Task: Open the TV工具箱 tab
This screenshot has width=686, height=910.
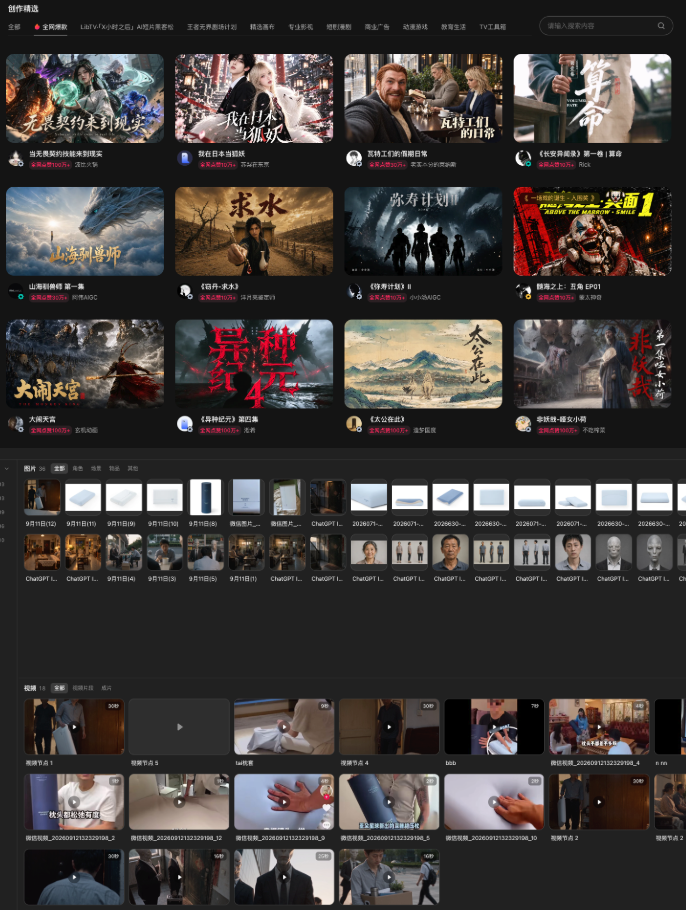Action: [x=493, y=27]
